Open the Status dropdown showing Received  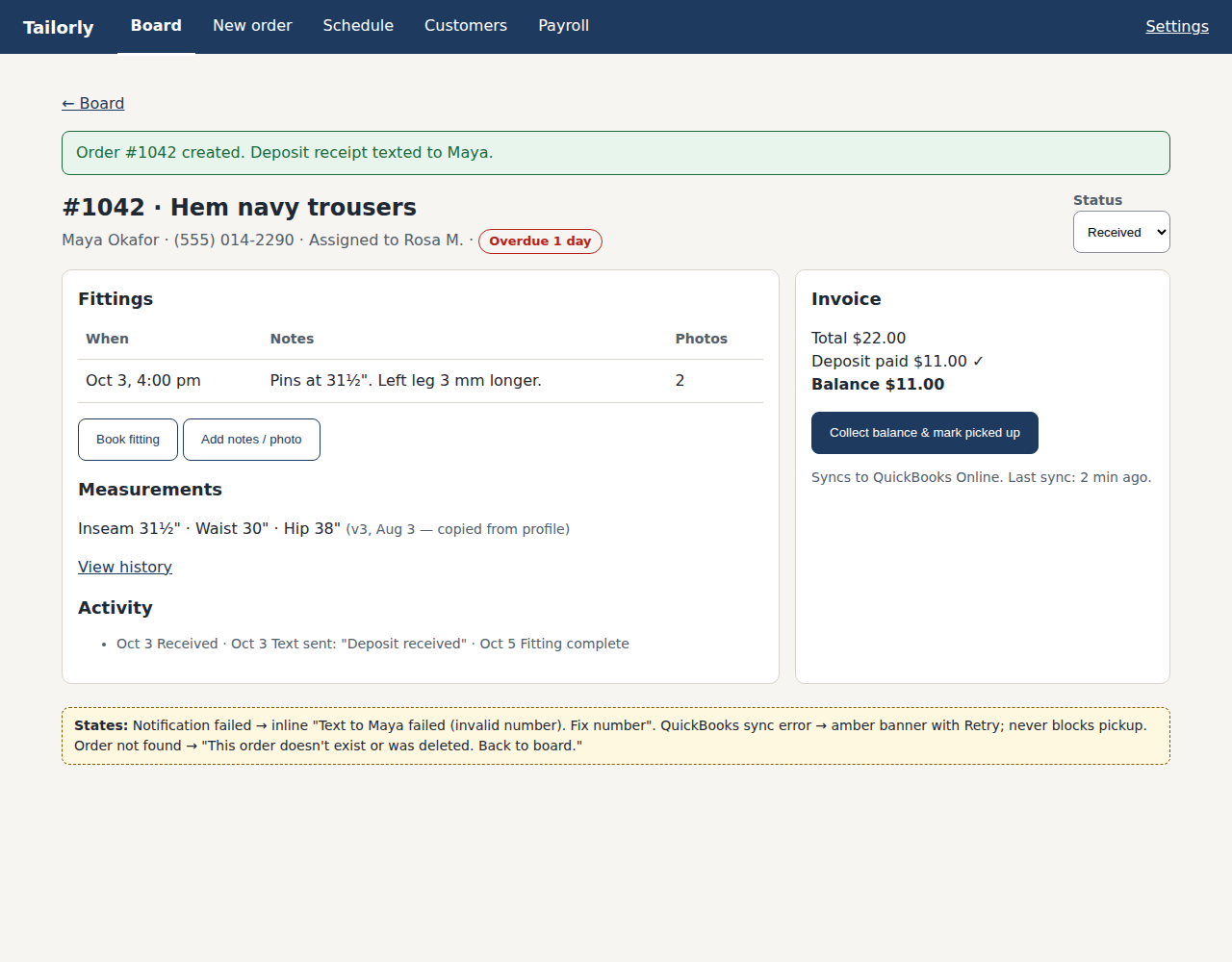1121,232
